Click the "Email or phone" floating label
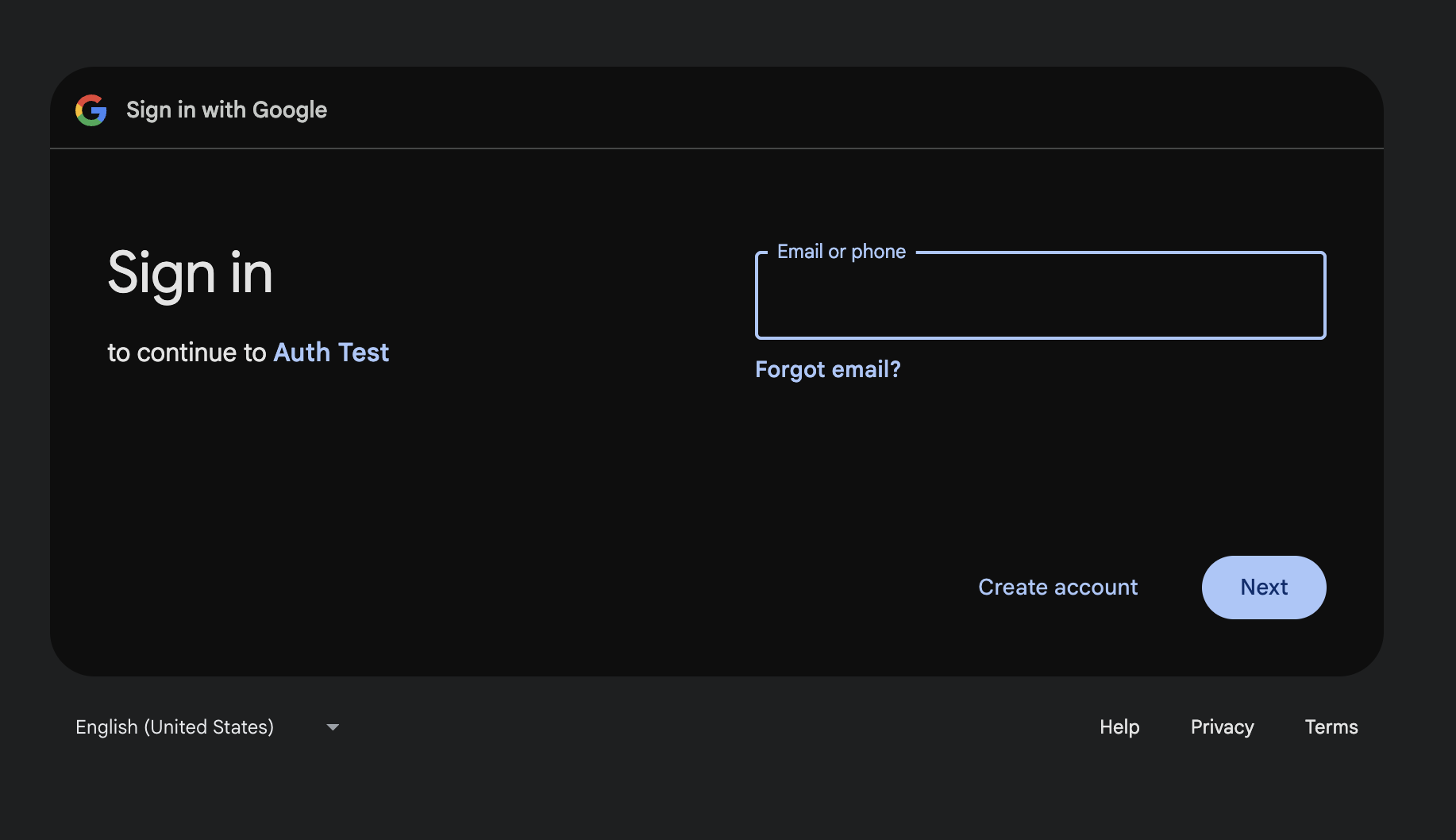The height and width of the screenshot is (840, 1456). [841, 252]
